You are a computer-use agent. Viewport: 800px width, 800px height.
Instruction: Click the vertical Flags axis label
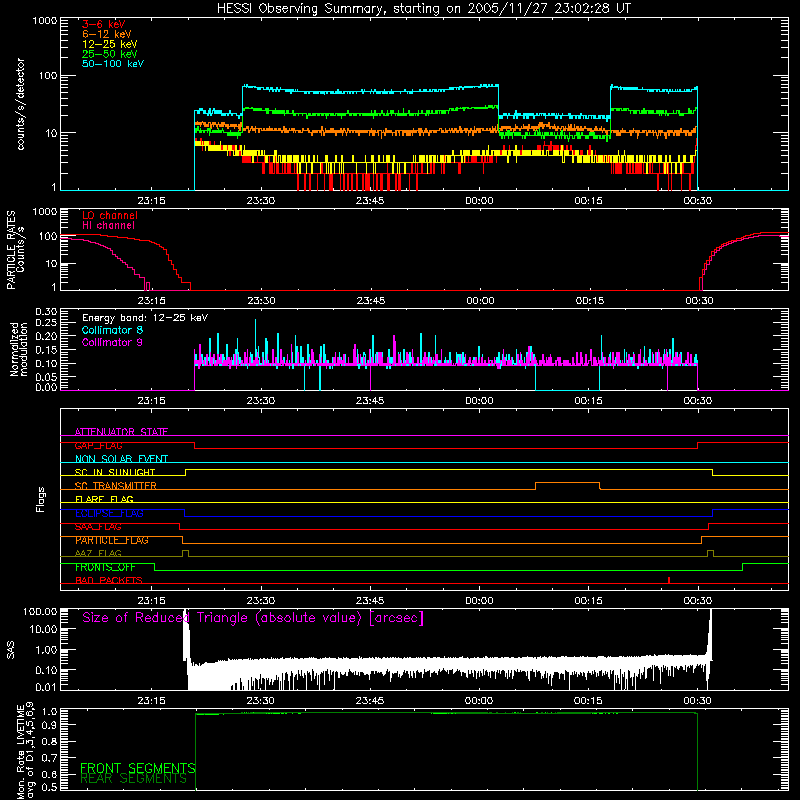pos(41,499)
